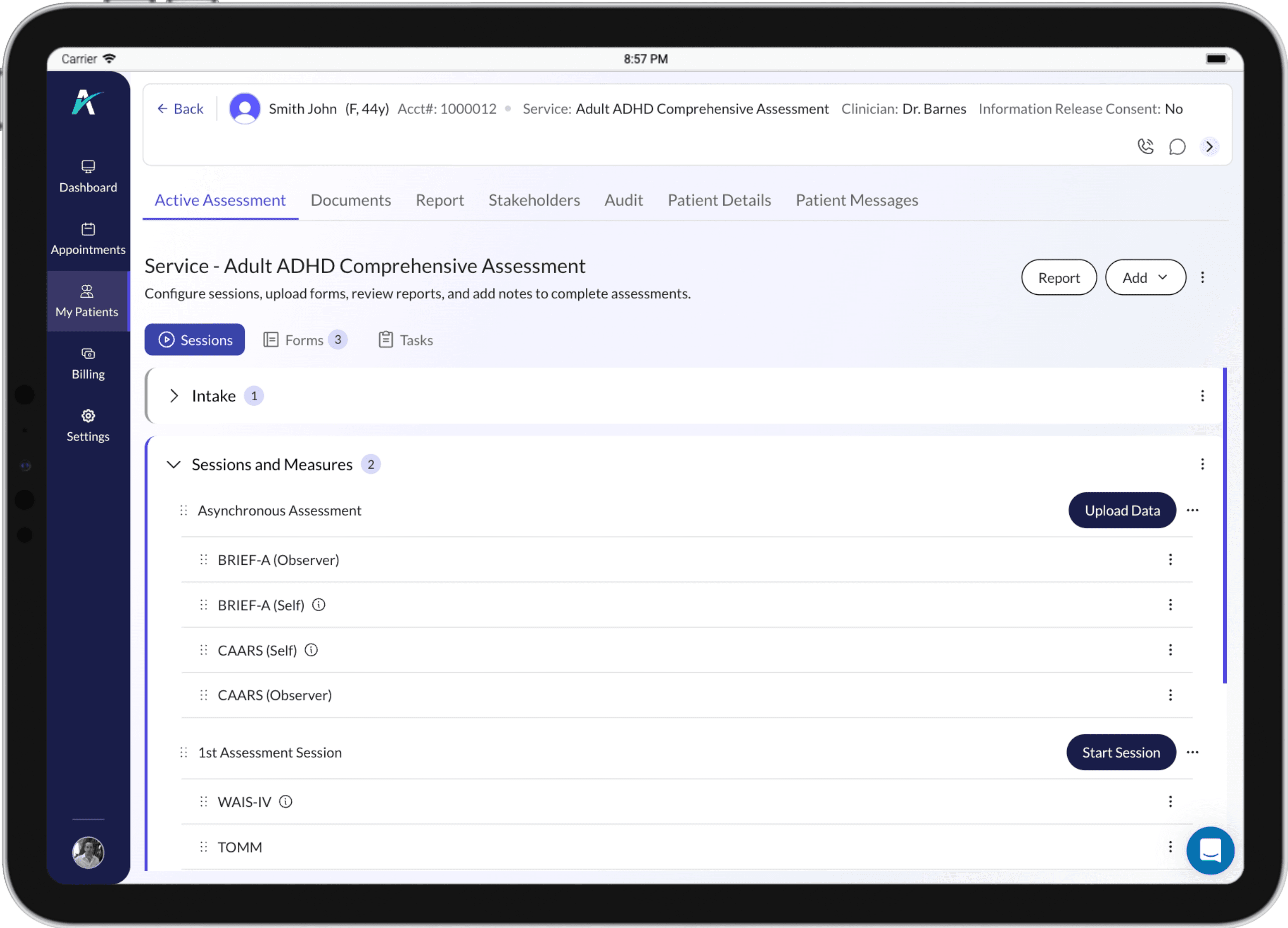Click the info icon next to WAIS-IV
This screenshot has height=928, width=1288.
(286, 801)
